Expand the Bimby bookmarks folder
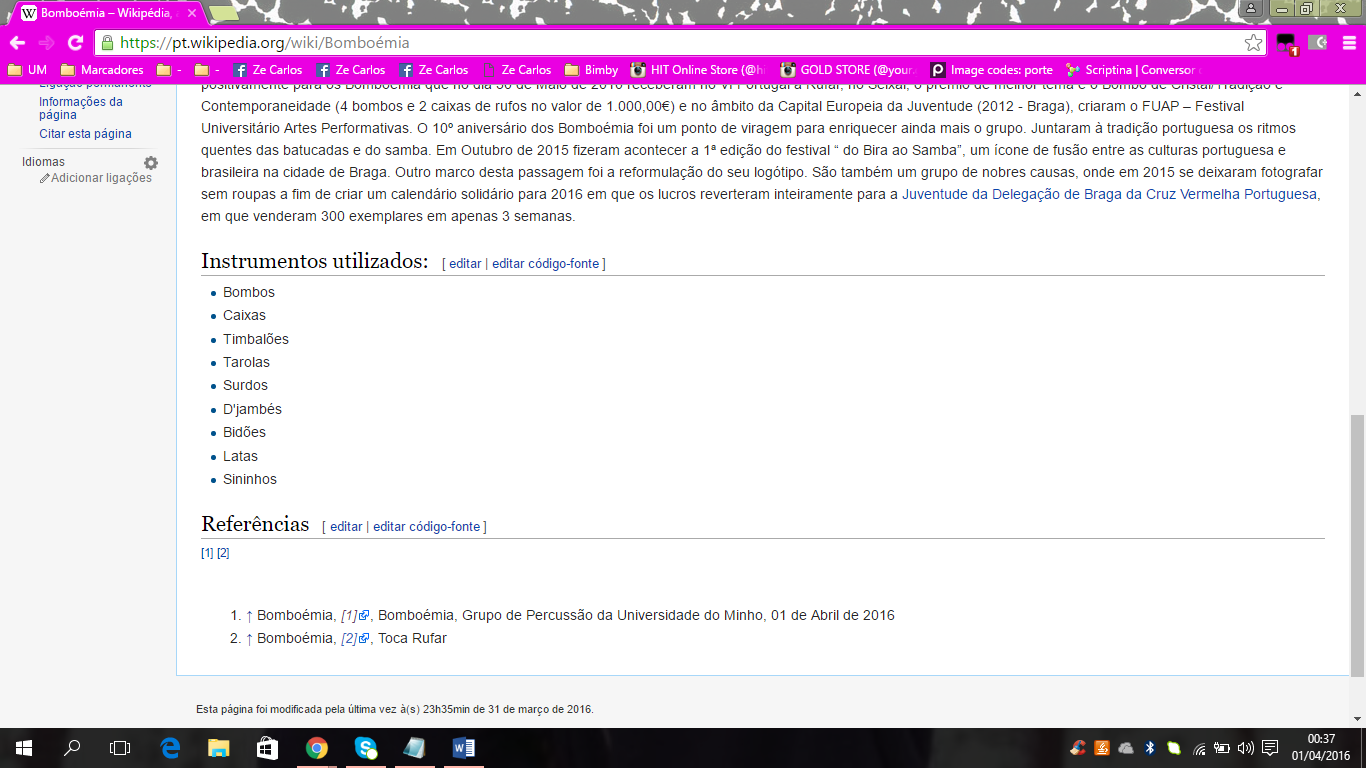Viewport: 1366px width, 768px height. [591, 70]
